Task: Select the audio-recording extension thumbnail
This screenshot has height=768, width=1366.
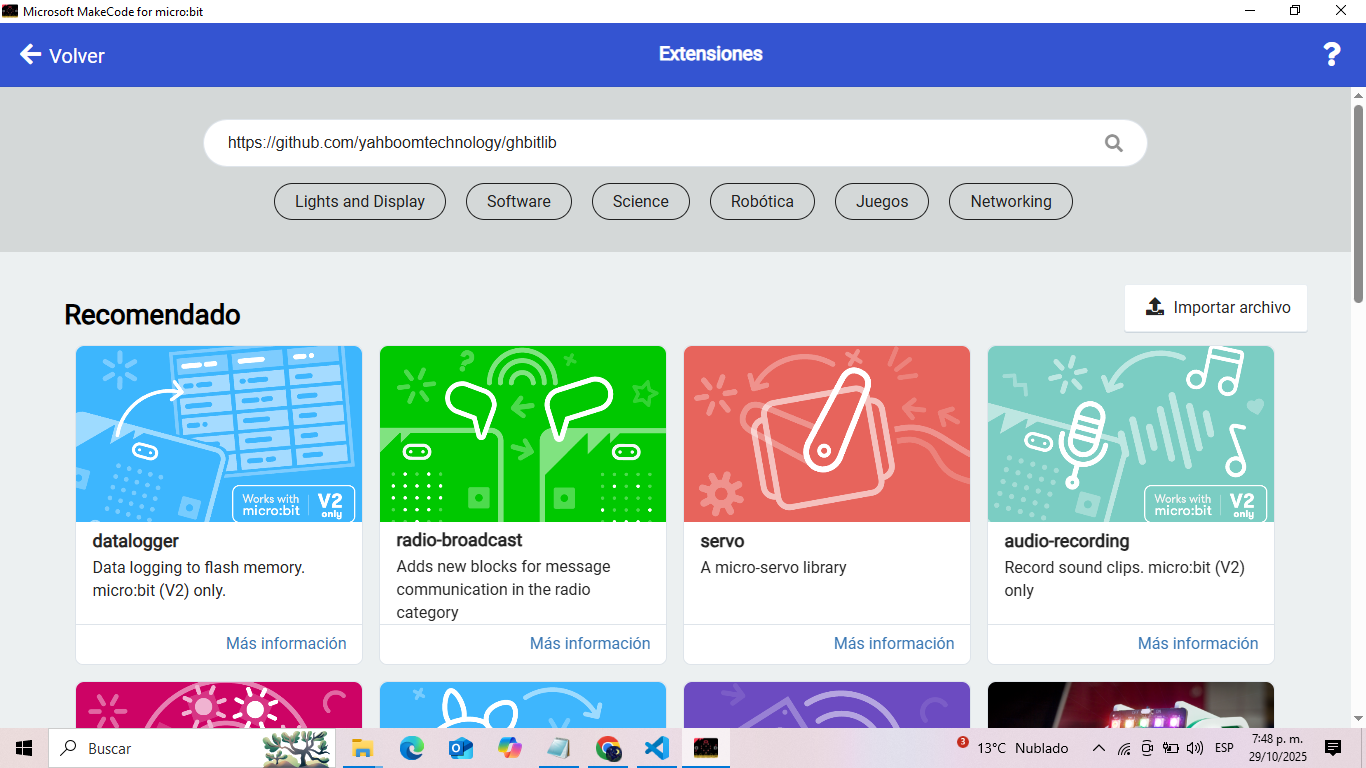Action: (1130, 434)
